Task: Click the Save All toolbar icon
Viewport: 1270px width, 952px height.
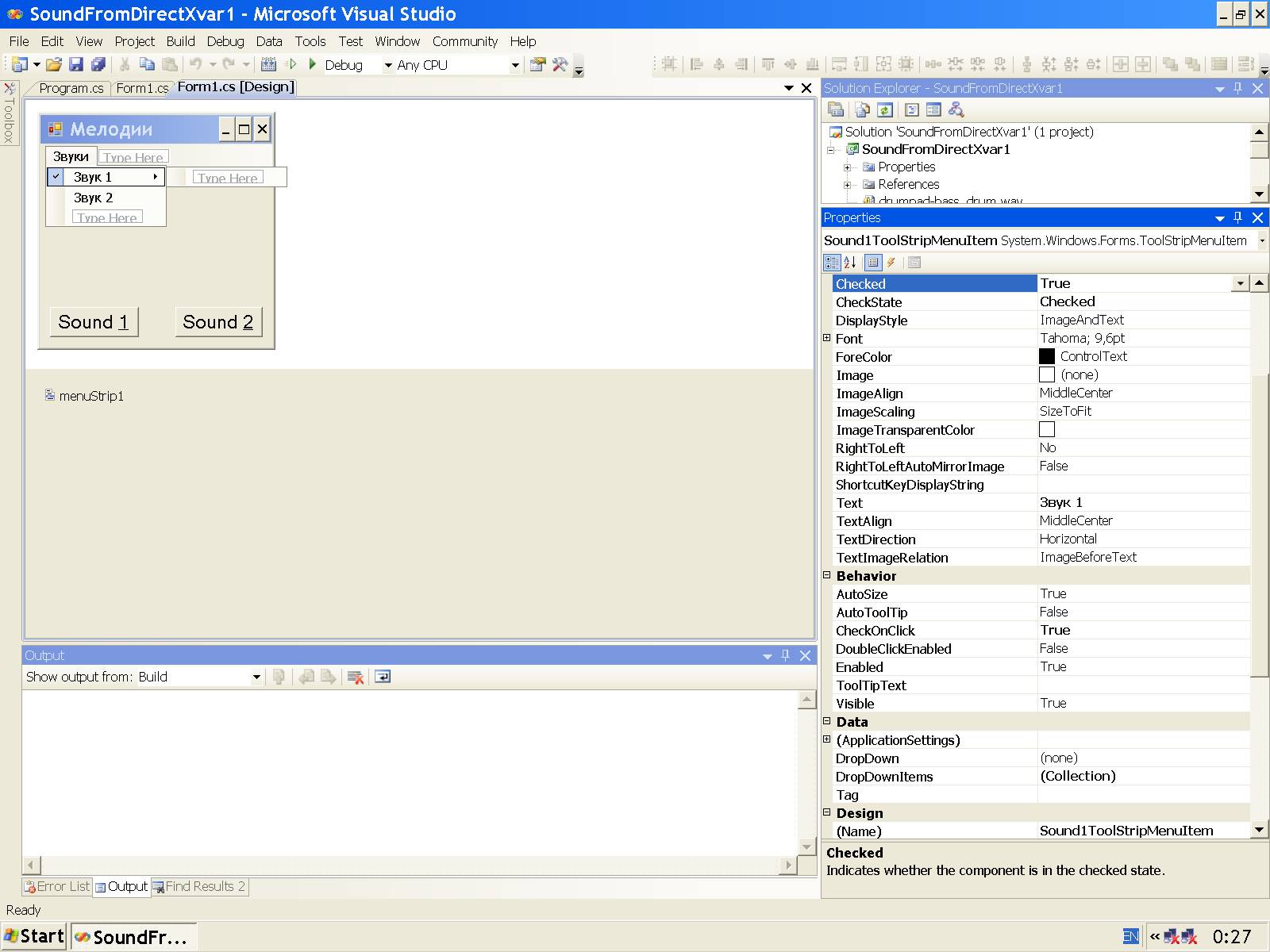Action: [98, 64]
